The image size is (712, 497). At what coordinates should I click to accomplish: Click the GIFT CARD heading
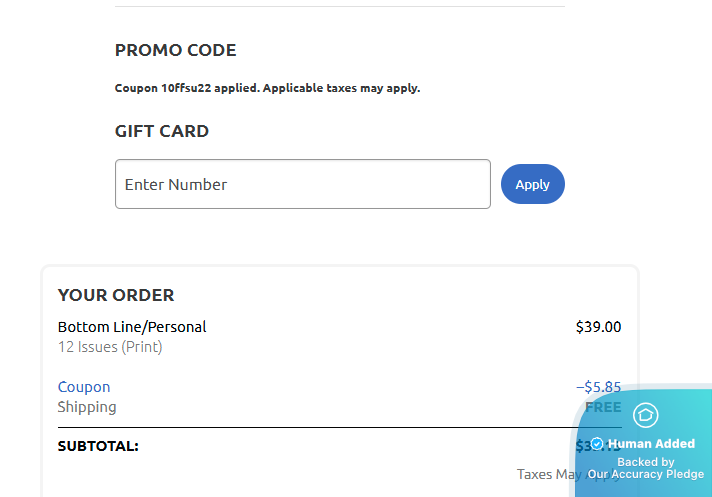(x=162, y=131)
